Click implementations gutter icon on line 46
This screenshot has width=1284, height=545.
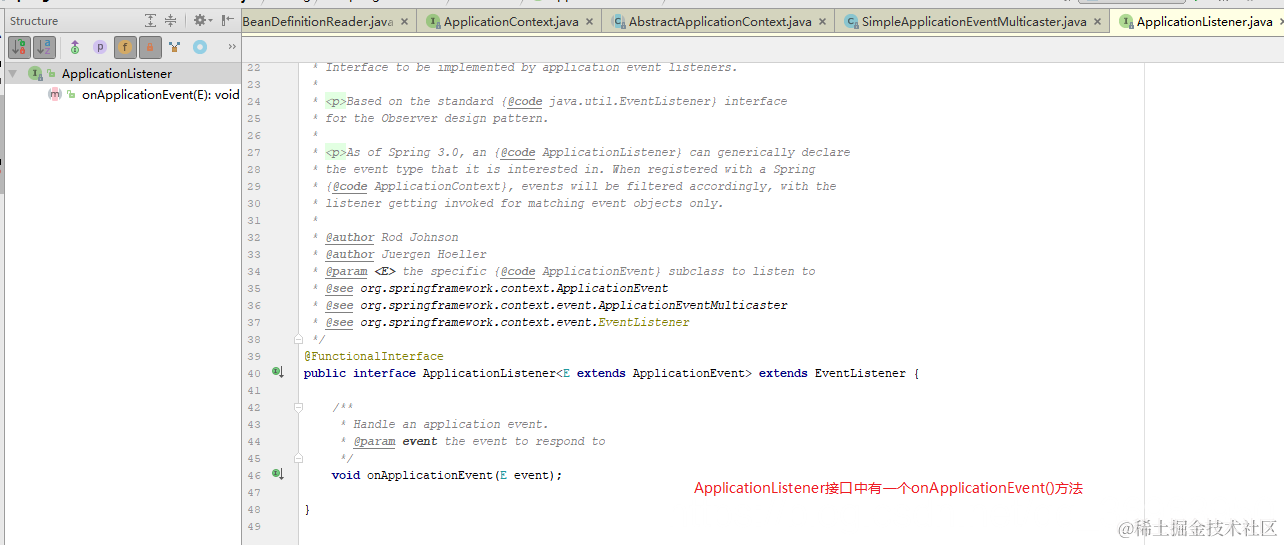[x=278, y=475]
